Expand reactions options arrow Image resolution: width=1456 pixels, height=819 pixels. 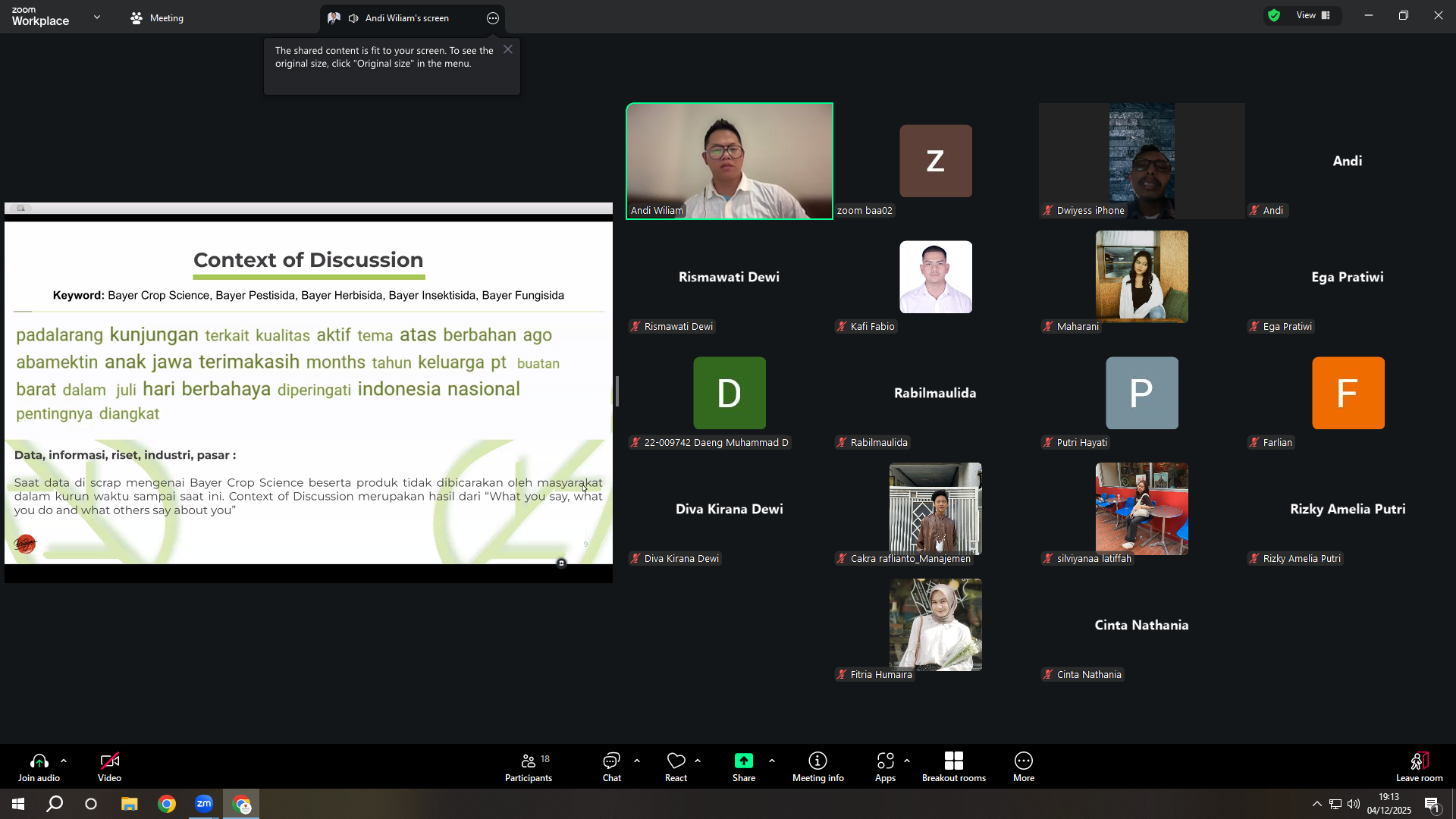click(698, 761)
